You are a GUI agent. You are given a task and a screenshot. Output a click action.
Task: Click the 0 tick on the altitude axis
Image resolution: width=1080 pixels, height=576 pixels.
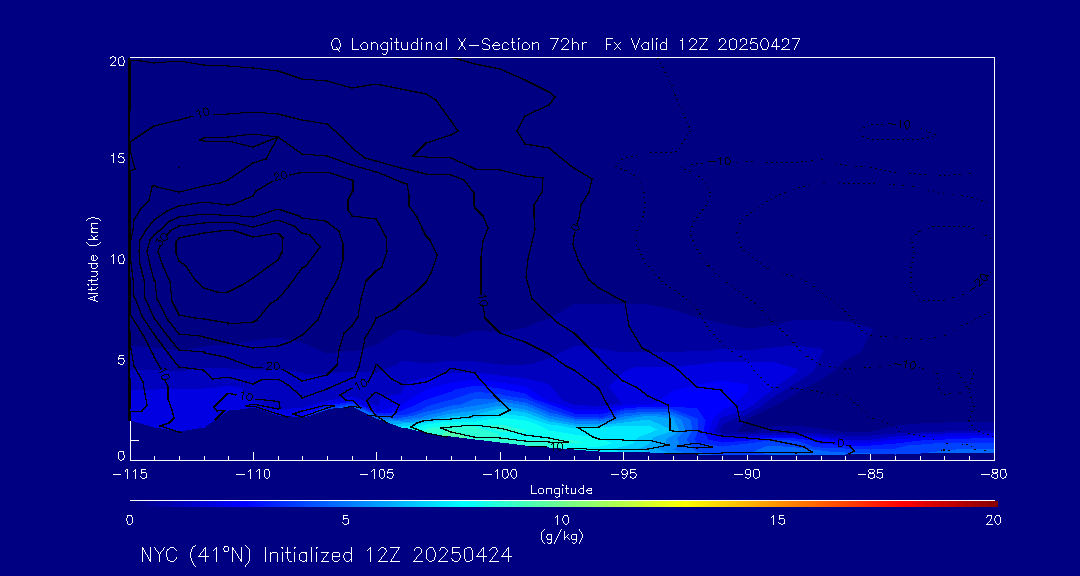(x=120, y=455)
